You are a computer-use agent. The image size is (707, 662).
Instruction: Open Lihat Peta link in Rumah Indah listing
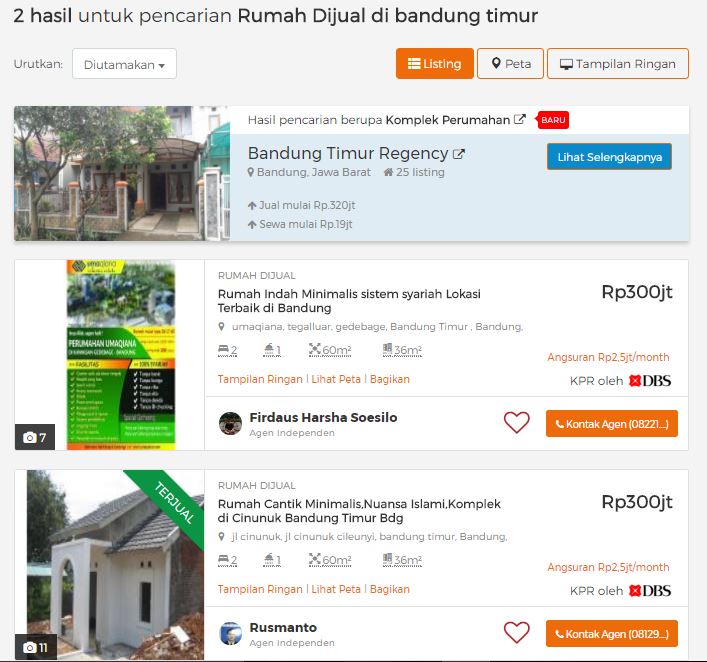pos(336,379)
